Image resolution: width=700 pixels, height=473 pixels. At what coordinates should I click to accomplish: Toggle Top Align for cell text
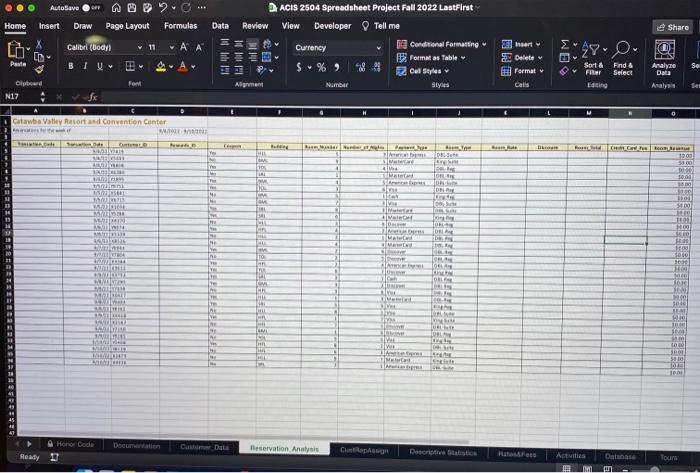click(225, 43)
